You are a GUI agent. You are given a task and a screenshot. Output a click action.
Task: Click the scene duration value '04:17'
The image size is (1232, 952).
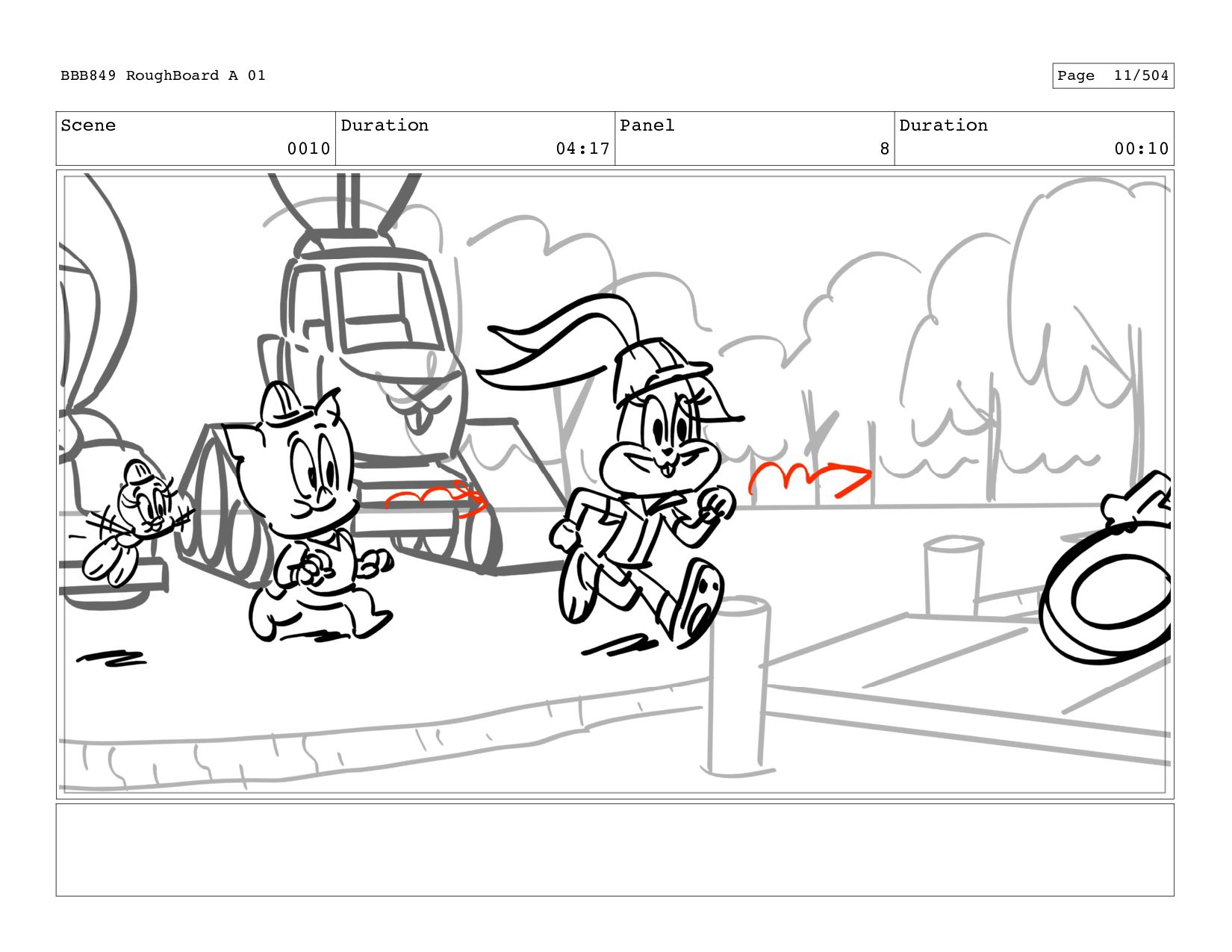point(583,149)
